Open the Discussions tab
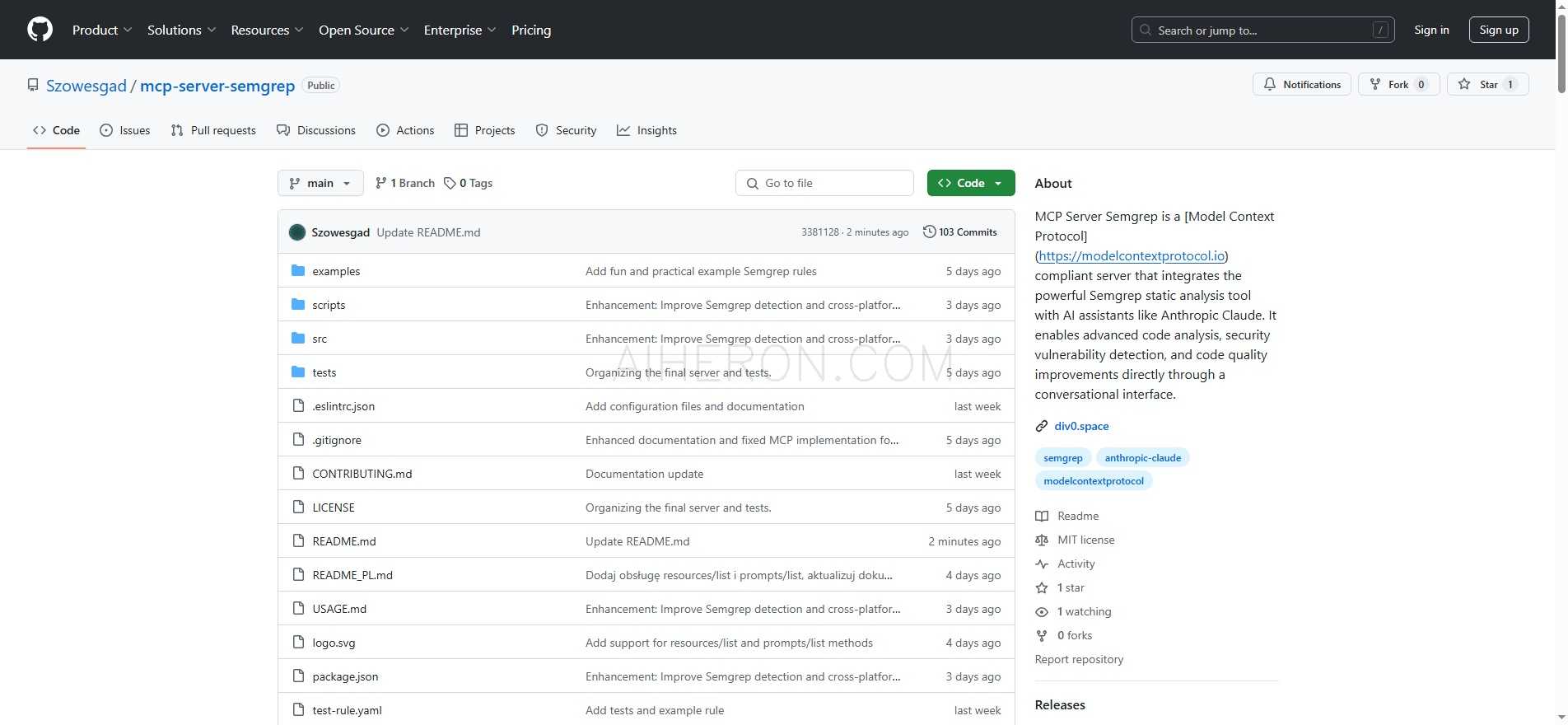Image resolution: width=1568 pixels, height=725 pixels. tap(316, 130)
